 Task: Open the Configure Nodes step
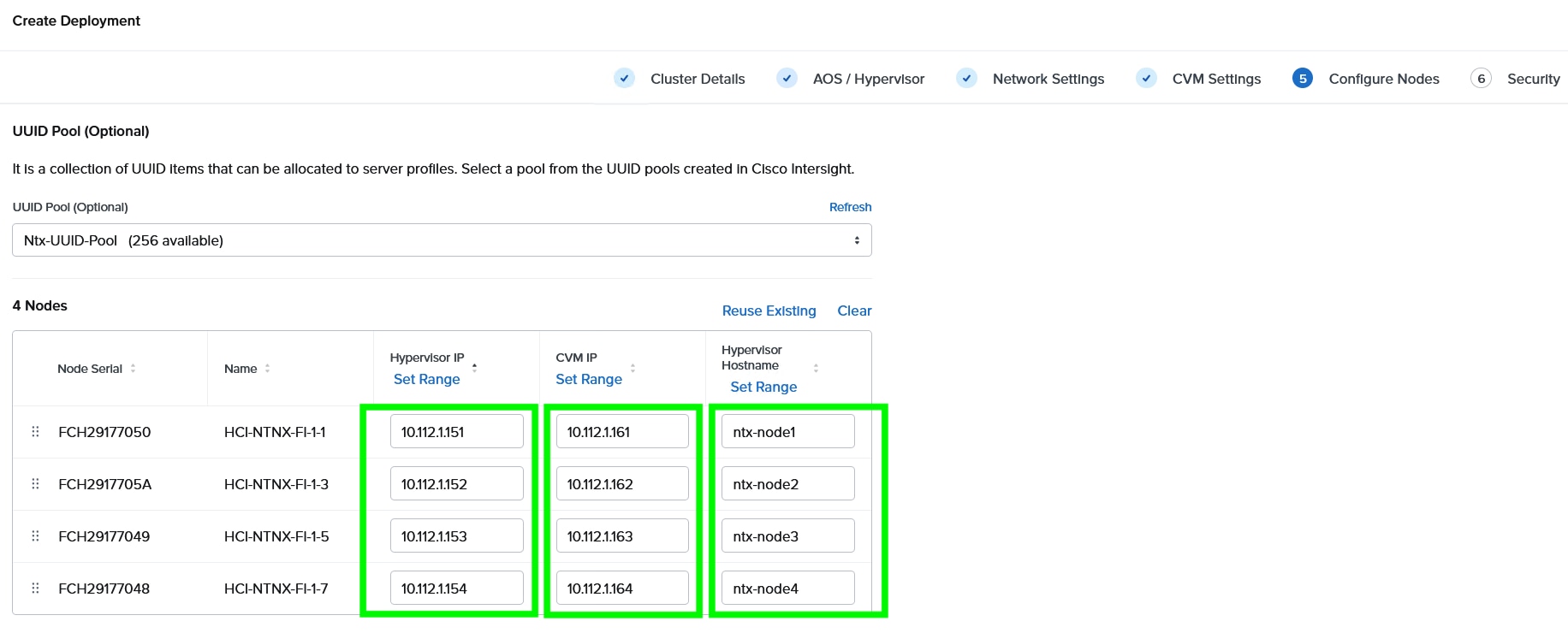pyautogui.click(x=1384, y=79)
